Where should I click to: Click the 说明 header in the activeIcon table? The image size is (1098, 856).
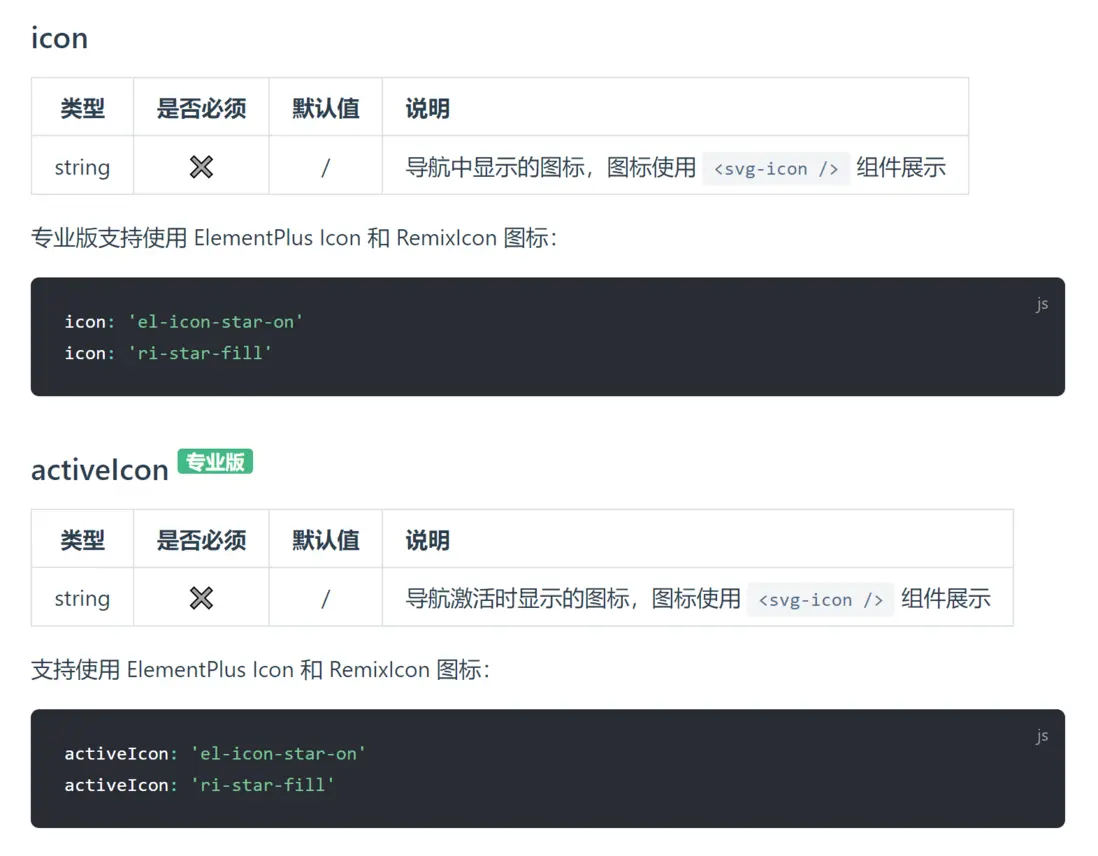[427, 540]
